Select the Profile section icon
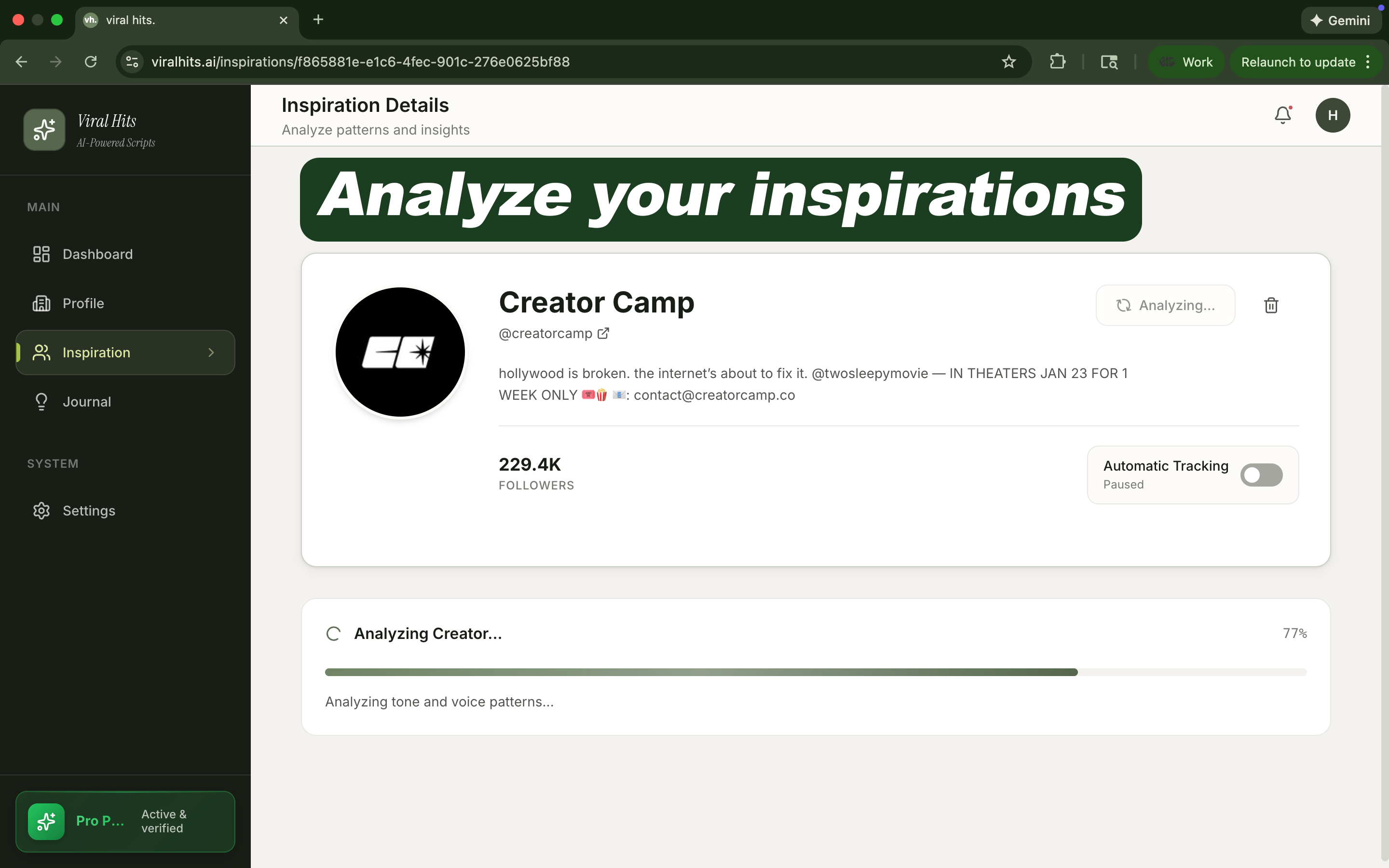Screen dimensions: 1389x868 pyautogui.click(x=41, y=303)
